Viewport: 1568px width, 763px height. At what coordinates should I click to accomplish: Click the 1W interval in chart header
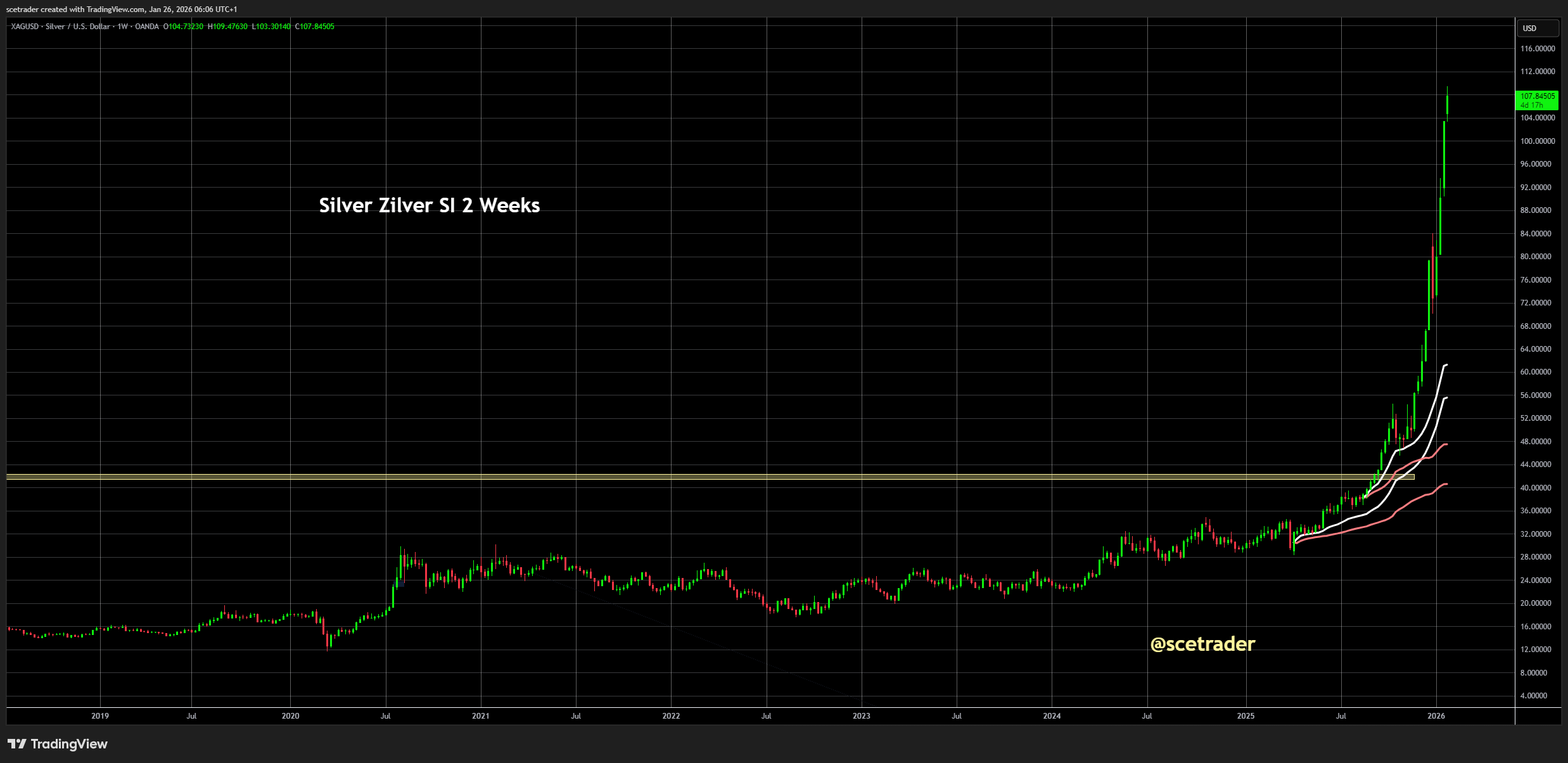pyautogui.click(x=122, y=27)
